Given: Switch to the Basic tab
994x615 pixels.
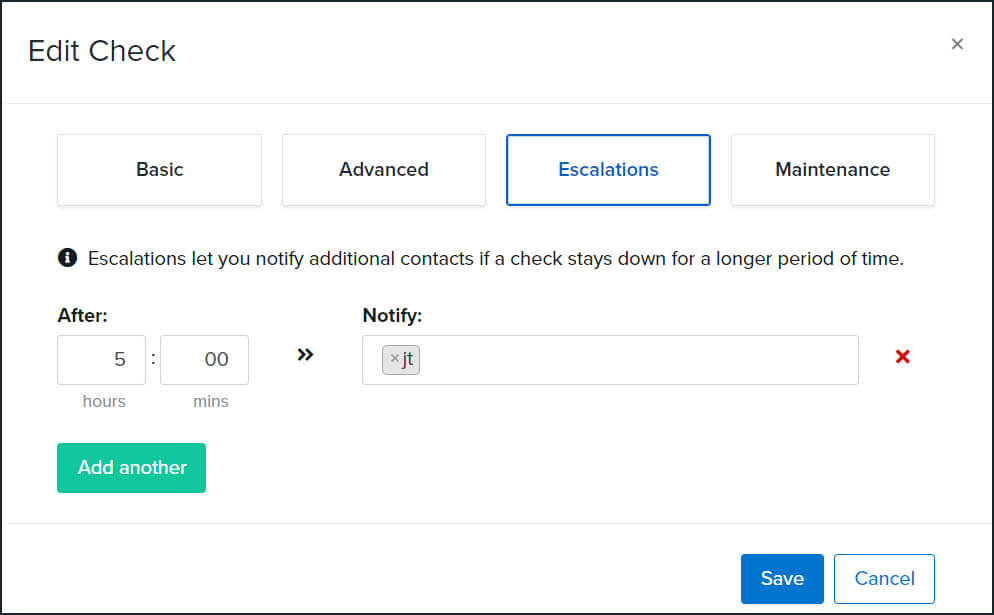Looking at the screenshot, I should 159,169.
